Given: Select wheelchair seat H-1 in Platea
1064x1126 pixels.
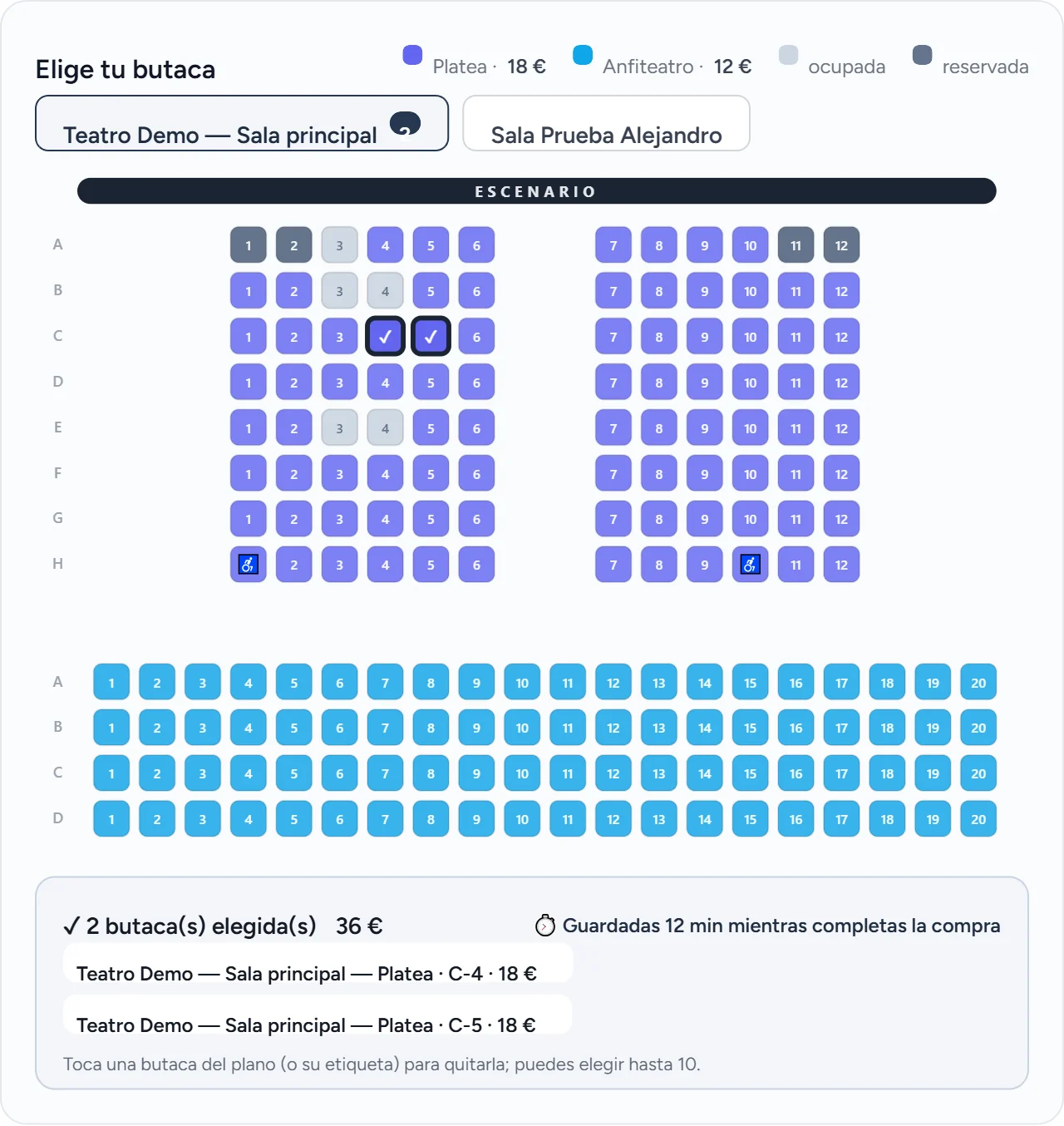Looking at the screenshot, I should [x=249, y=565].
